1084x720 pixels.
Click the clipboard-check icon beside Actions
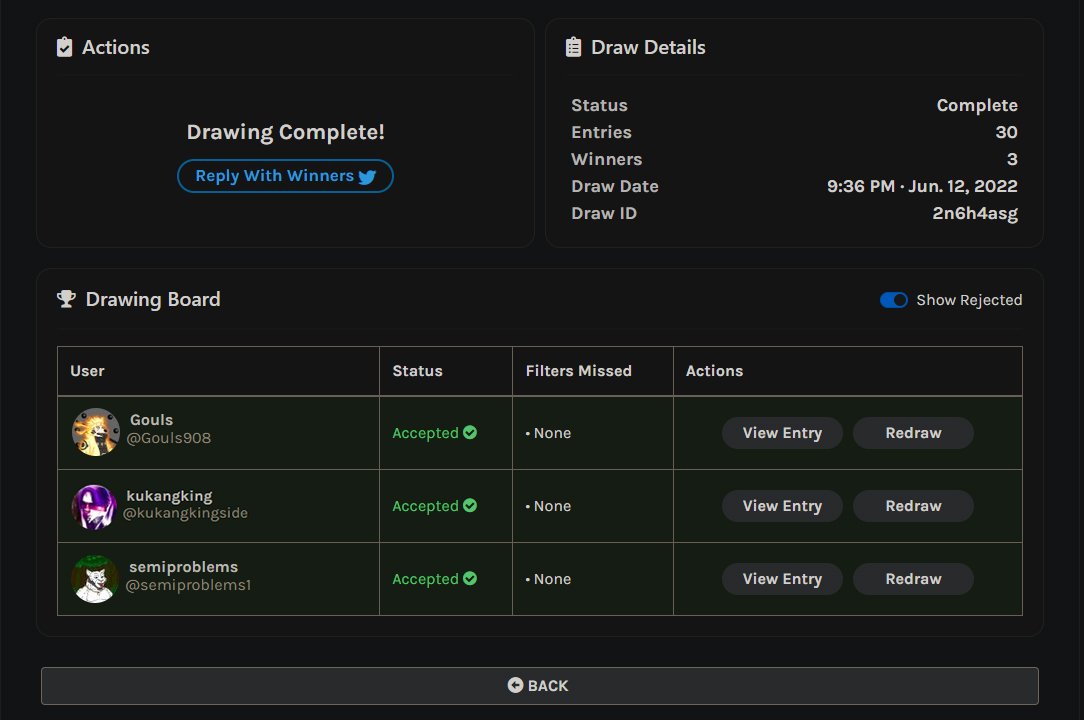tap(64, 46)
